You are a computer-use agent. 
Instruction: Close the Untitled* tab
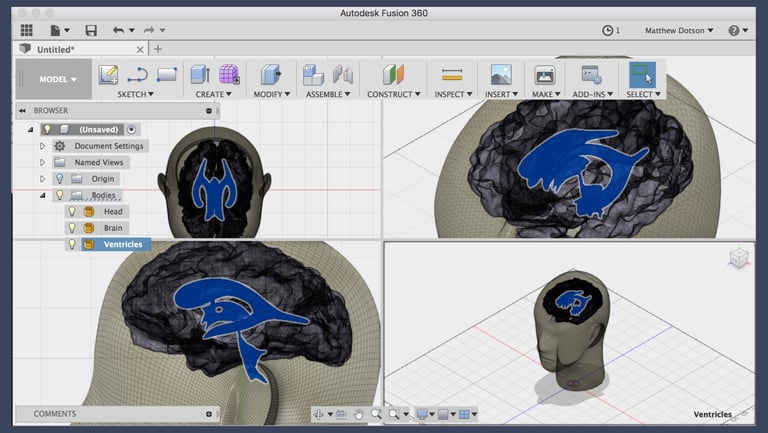click(x=140, y=49)
